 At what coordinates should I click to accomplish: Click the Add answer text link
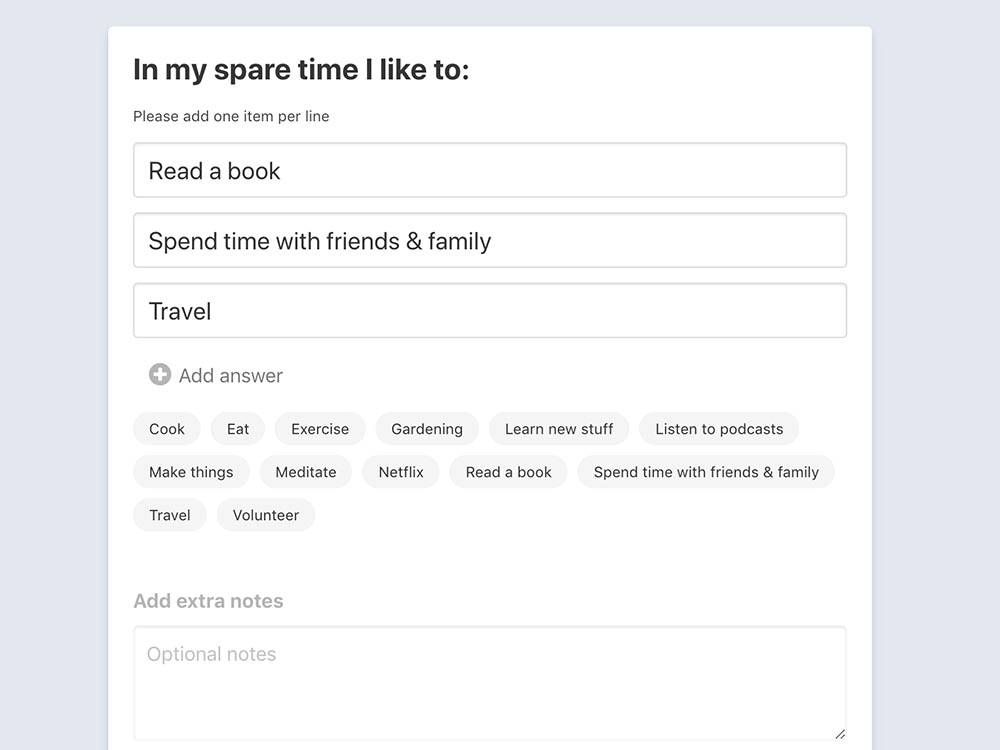pyautogui.click(x=231, y=376)
